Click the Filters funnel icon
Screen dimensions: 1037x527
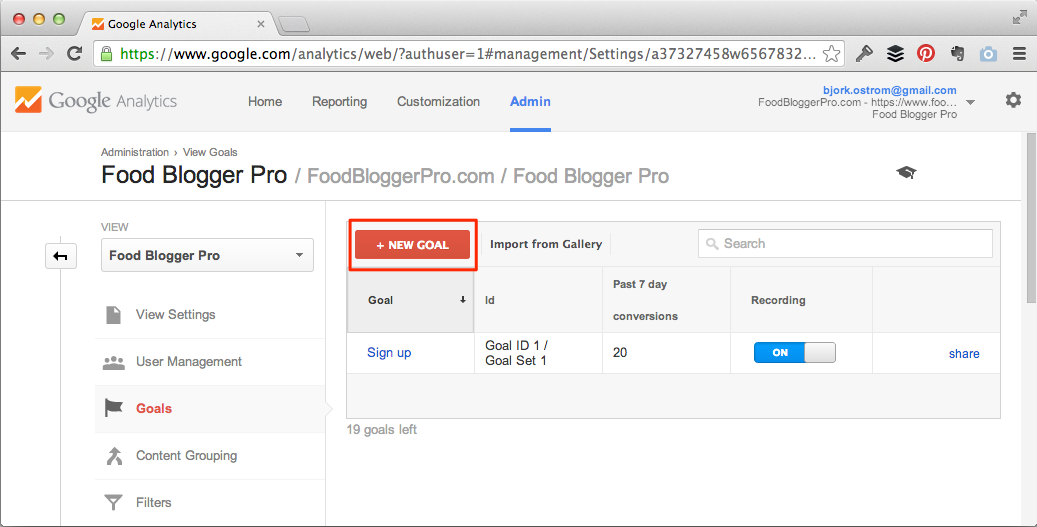point(114,503)
